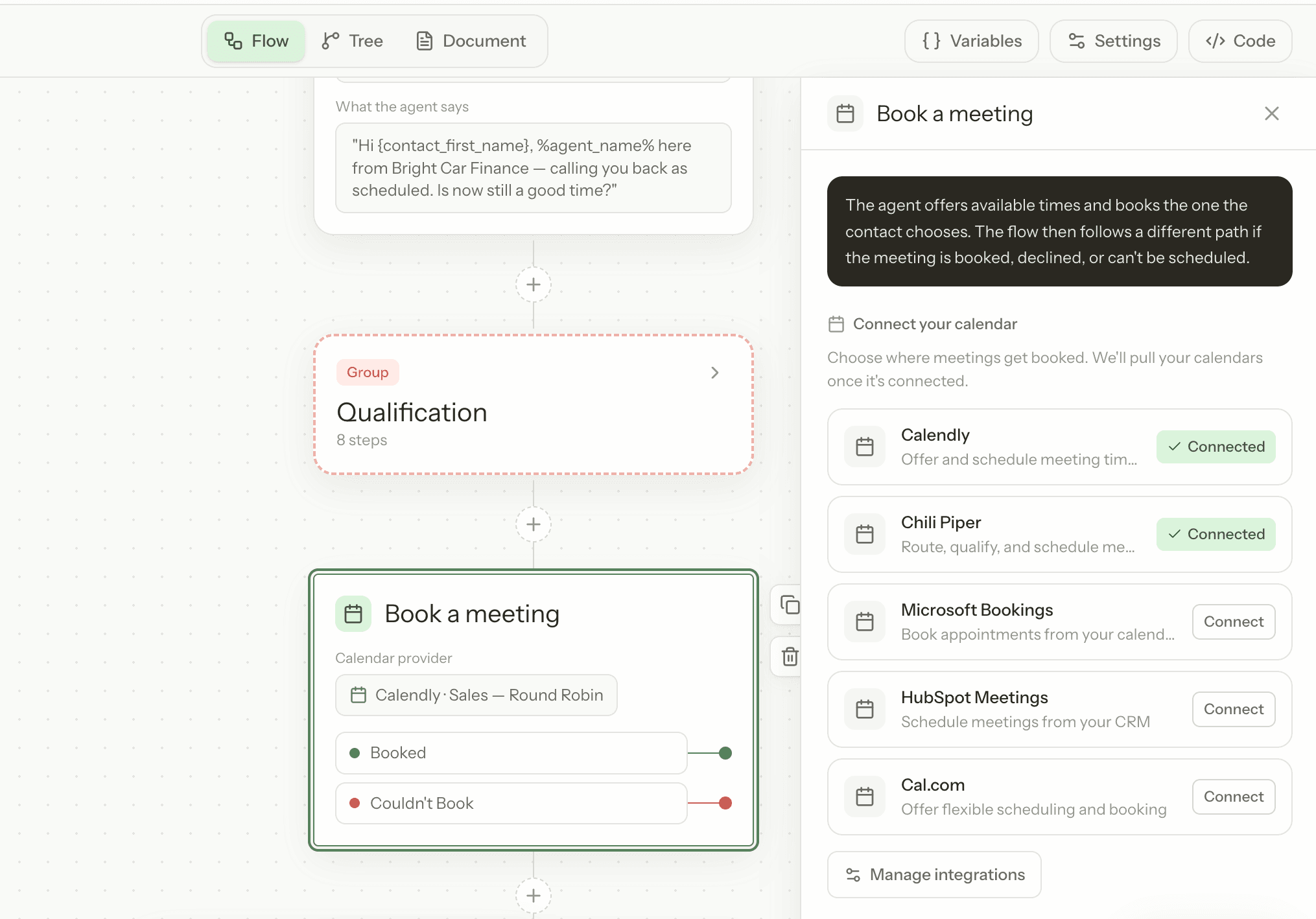Open the Document view tab
The height and width of the screenshot is (919, 1316).
(471, 41)
